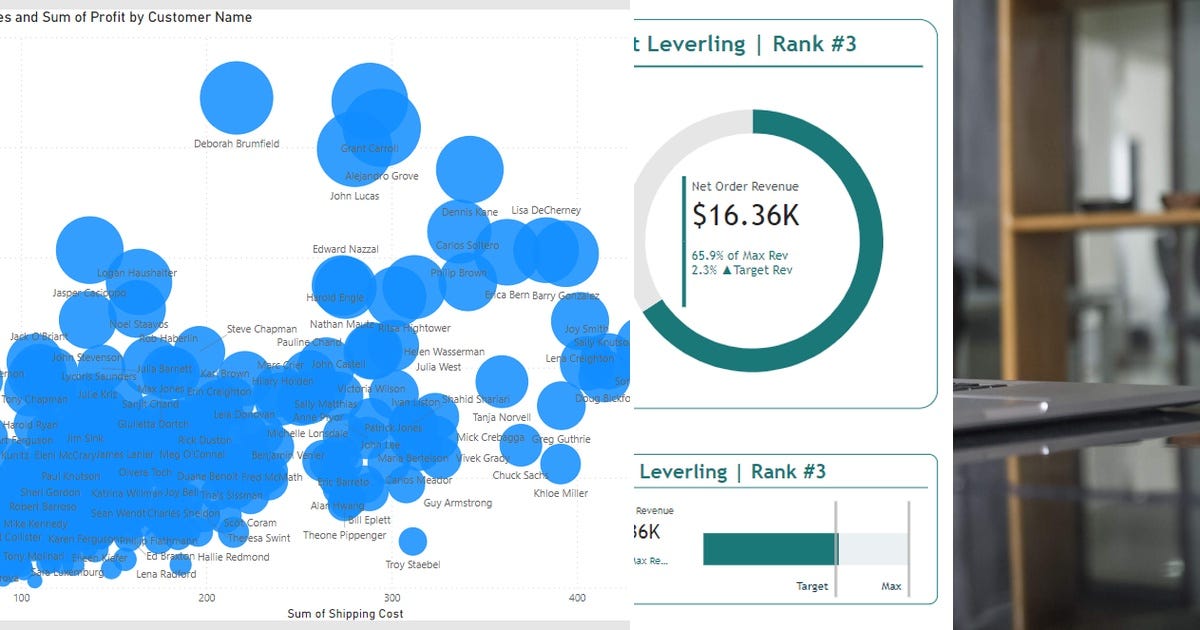Select the teal bullet chart bar
This screenshot has height=630, width=1200.
coord(770,547)
